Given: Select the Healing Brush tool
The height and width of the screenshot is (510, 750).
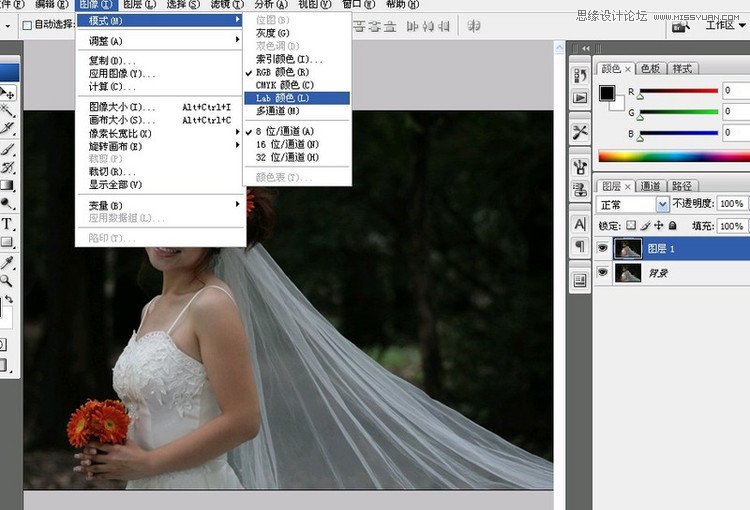Looking at the screenshot, I should [x=7, y=129].
